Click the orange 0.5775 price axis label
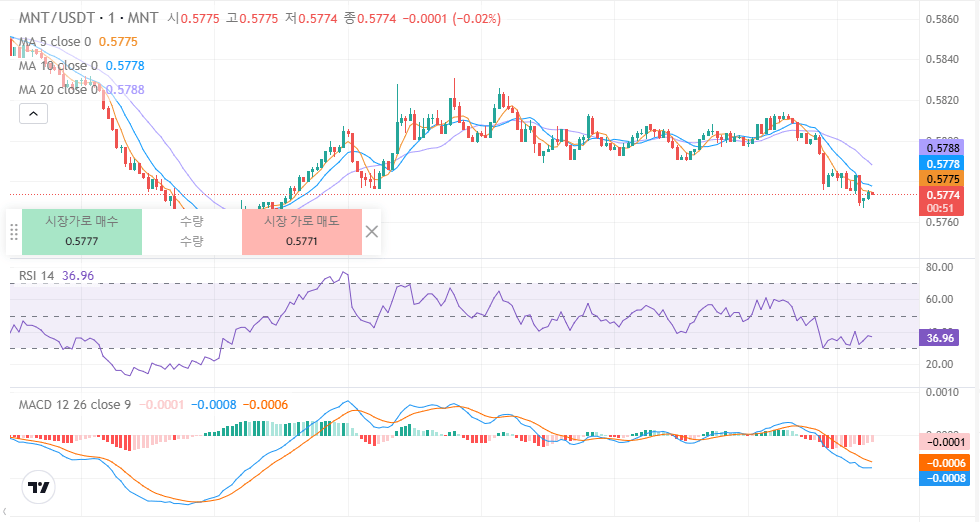This screenshot has width=980, height=522. [941, 179]
